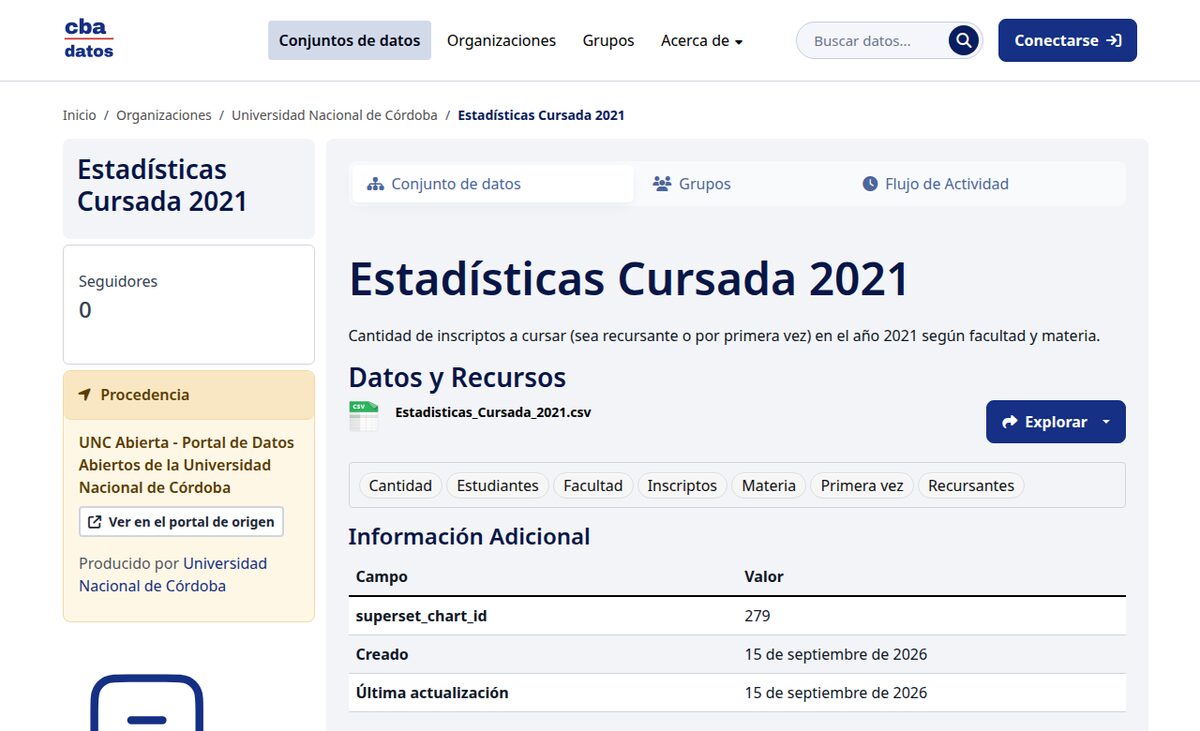Go to Inicio breadcrumb link
Image resolution: width=1200 pixels, height=731 pixels.
[79, 115]
